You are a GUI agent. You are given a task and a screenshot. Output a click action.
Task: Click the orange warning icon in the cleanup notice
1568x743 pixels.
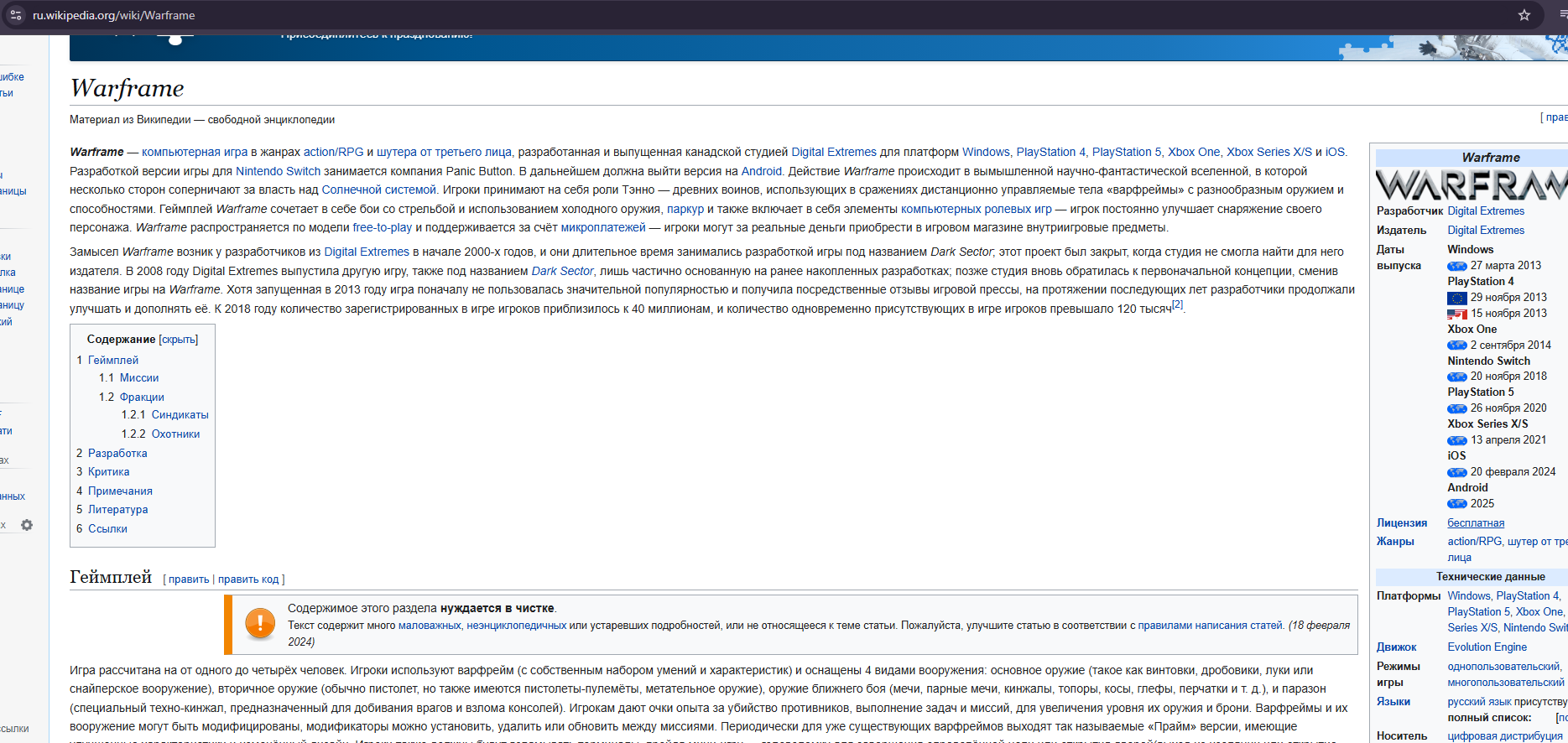tap(260, 624)
